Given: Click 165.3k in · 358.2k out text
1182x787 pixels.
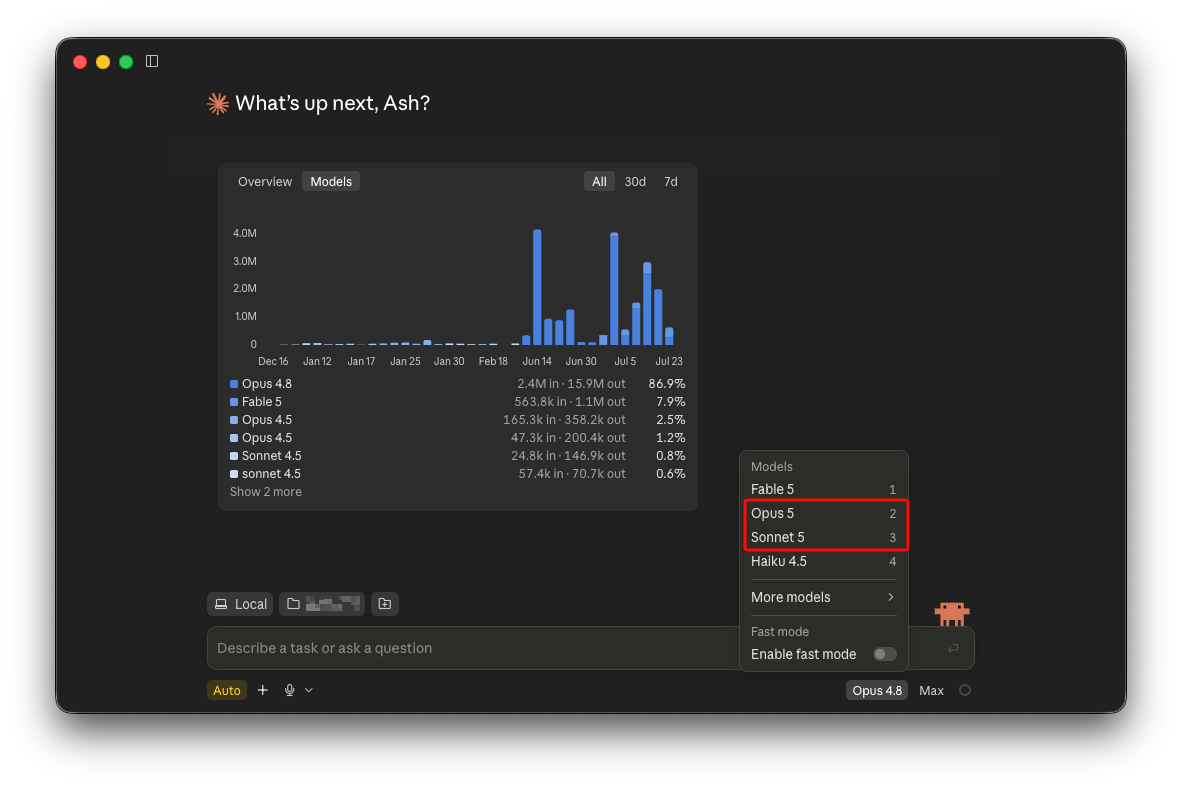Looking at the screenshot, I should click(x=564, y=420).
